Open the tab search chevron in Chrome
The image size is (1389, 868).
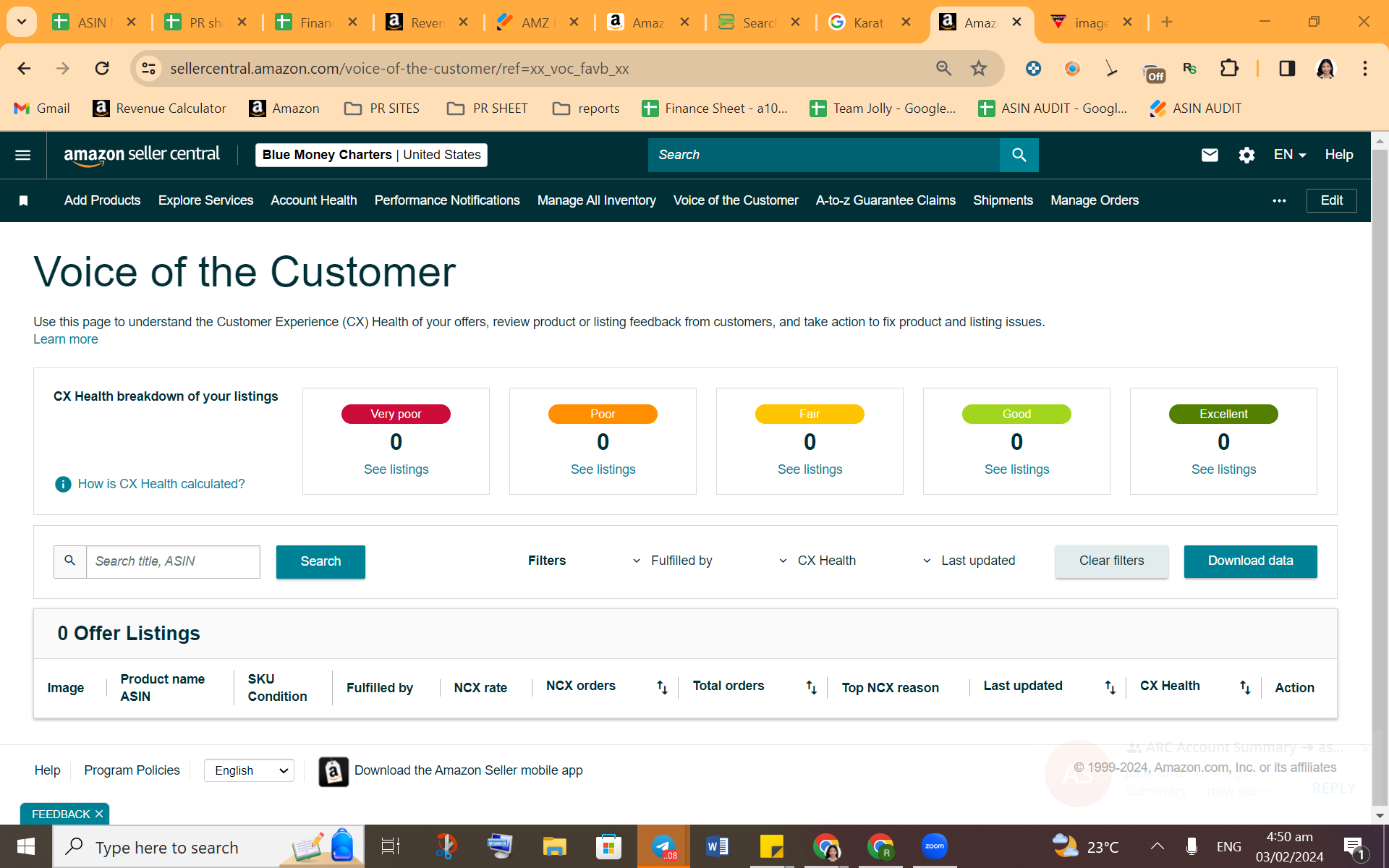pos(22,22)
